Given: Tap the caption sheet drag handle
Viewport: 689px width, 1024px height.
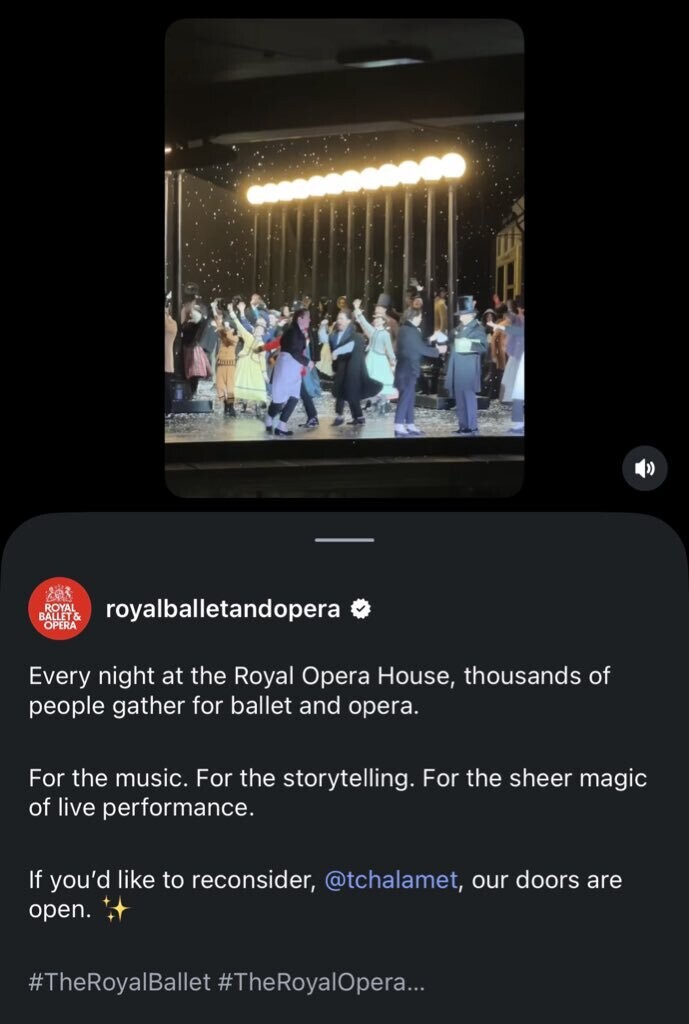Looking at the screenshot, I should tap(344, 539).
